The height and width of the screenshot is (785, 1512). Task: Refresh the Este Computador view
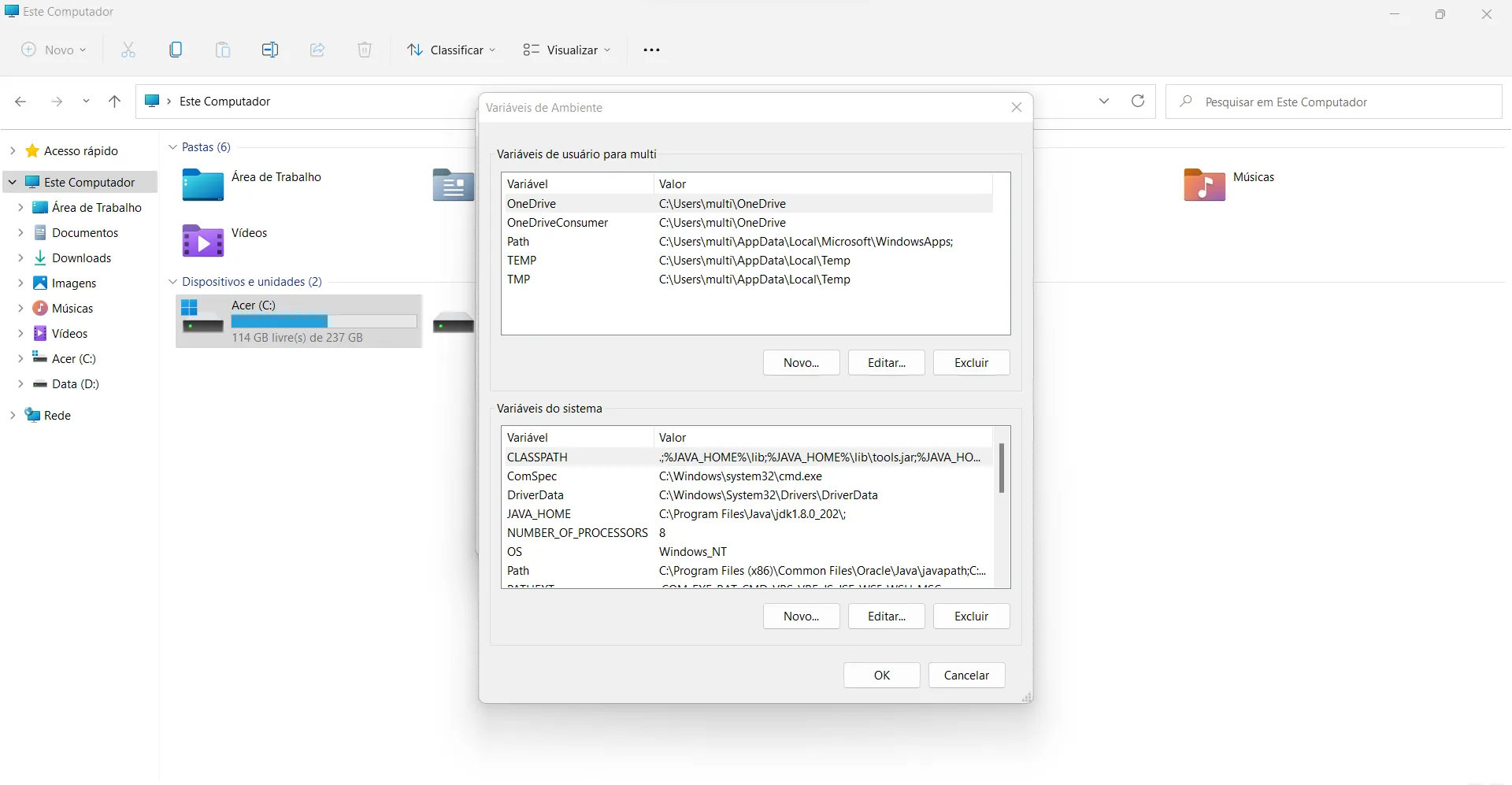point(1138,101)
